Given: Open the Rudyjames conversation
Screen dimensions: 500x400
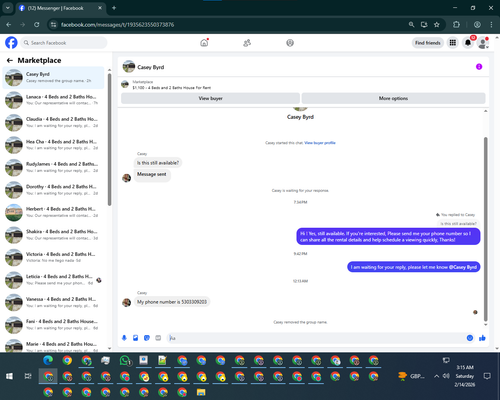Looking at the screenshot, I should 53,167.
